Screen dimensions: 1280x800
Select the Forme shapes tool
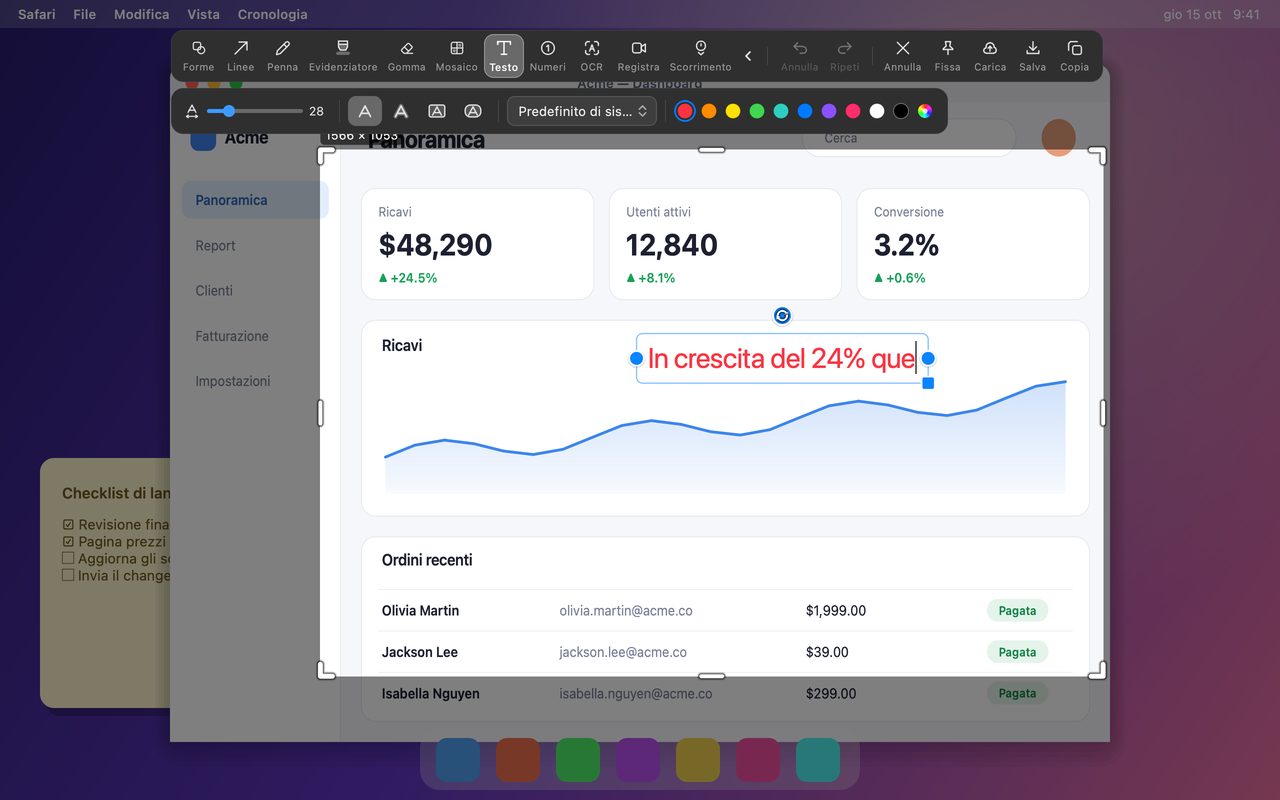click(x=198, y=56)
